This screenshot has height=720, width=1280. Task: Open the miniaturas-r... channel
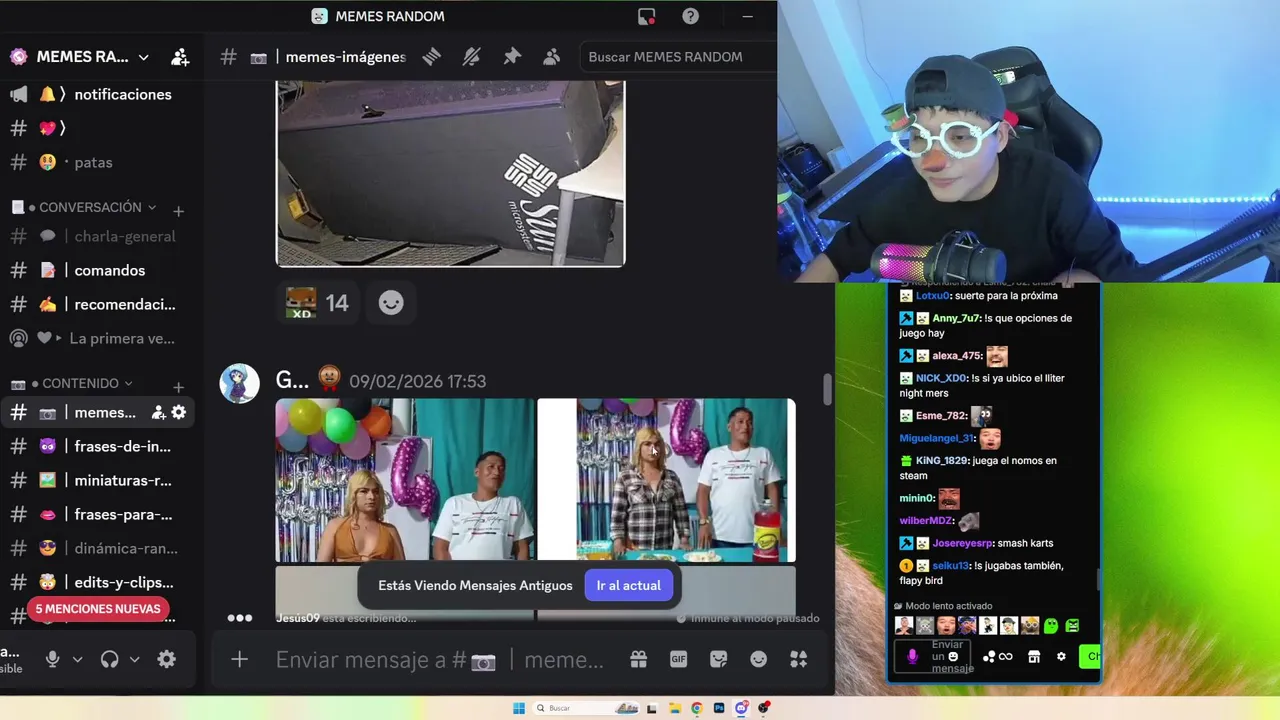tap(100, 480)
